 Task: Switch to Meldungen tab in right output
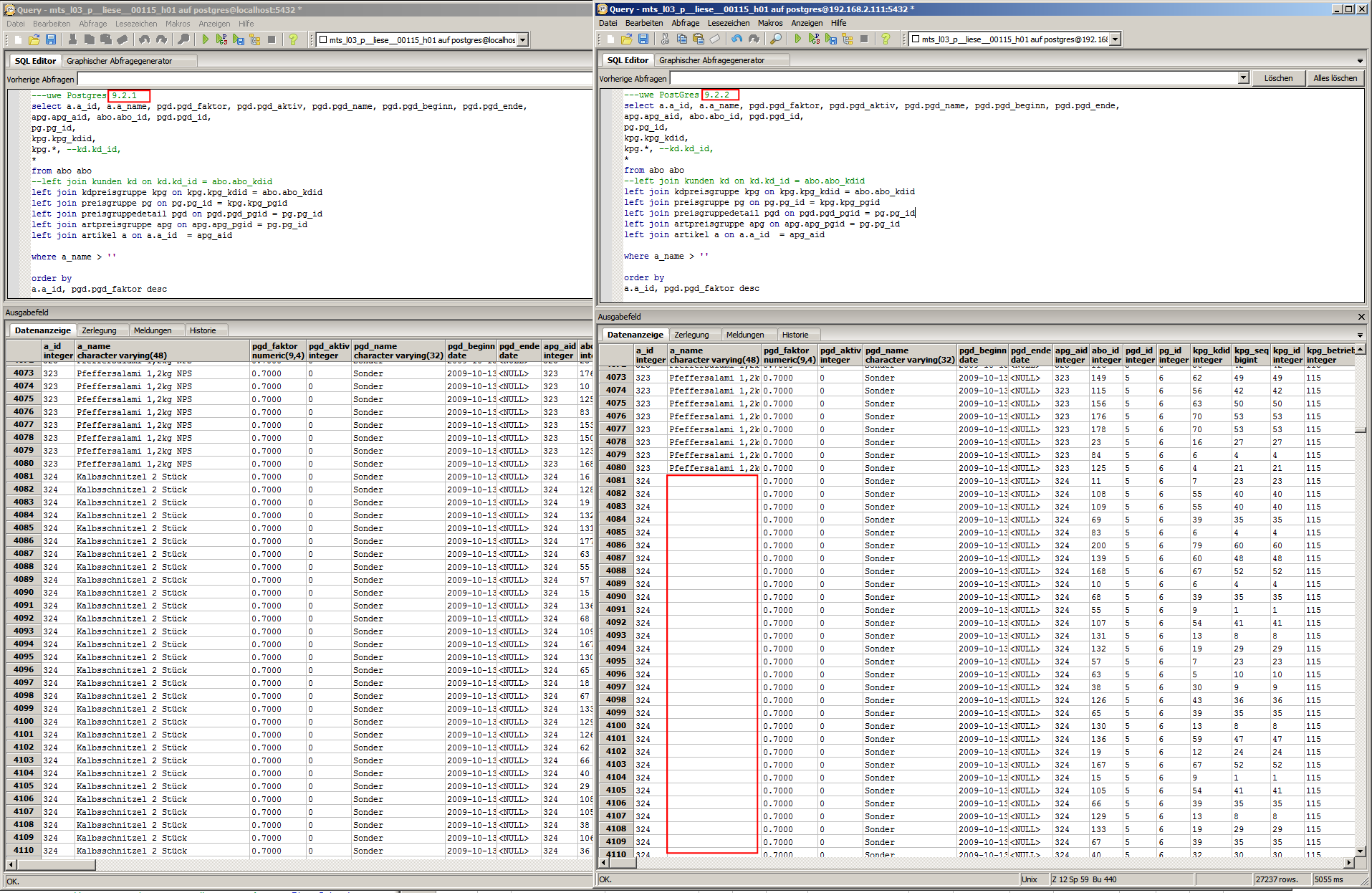pyautogui.click(x=744, y=335)
